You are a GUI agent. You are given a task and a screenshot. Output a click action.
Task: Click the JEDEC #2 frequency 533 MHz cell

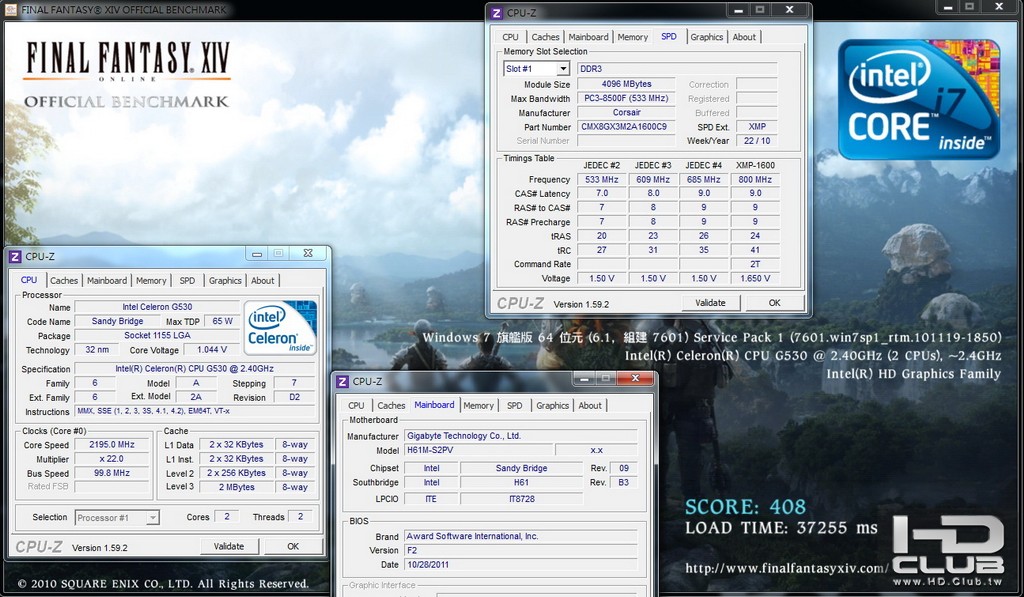point(601,180)
